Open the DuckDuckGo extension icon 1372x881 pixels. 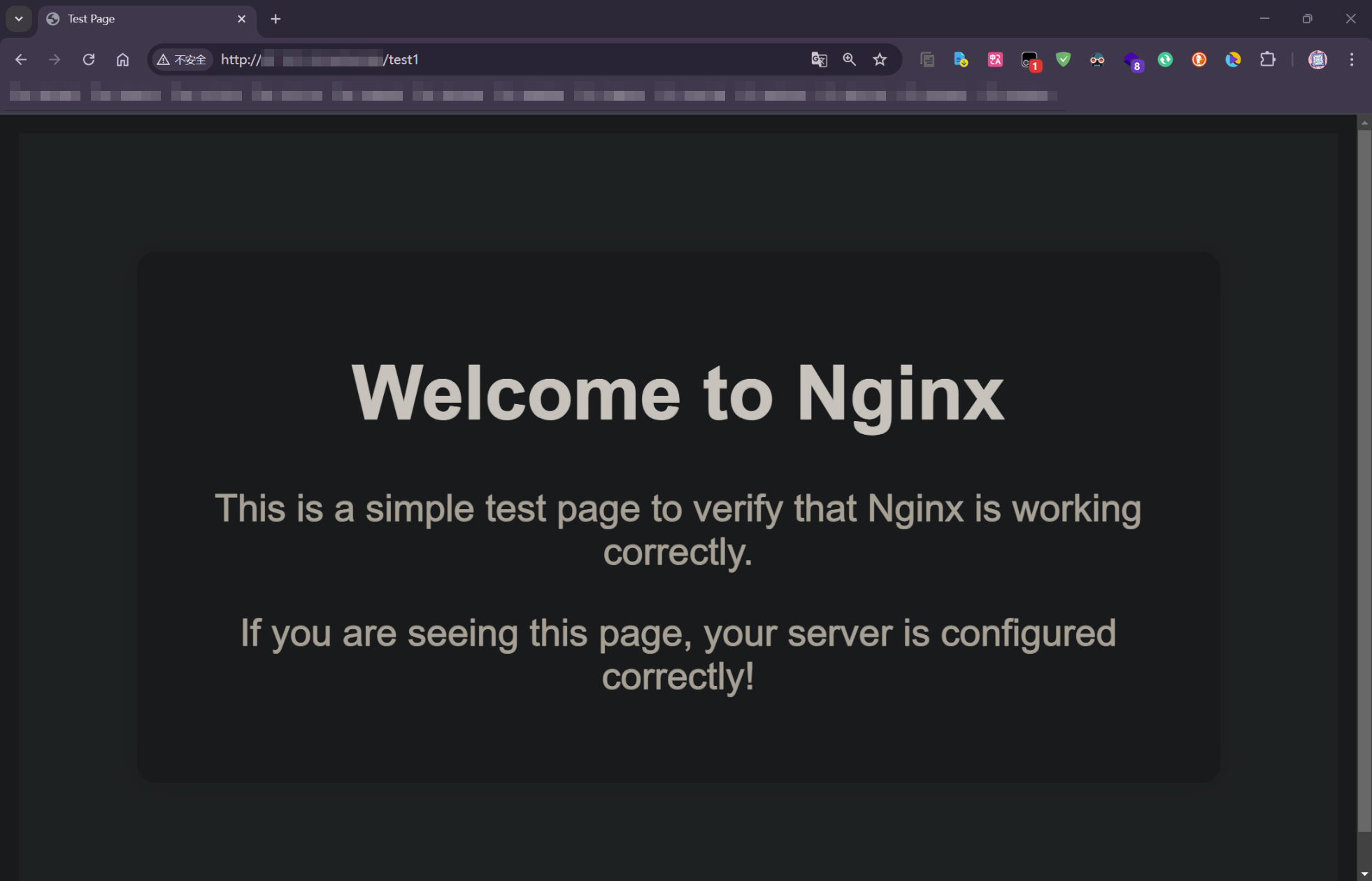[1199, 59]
